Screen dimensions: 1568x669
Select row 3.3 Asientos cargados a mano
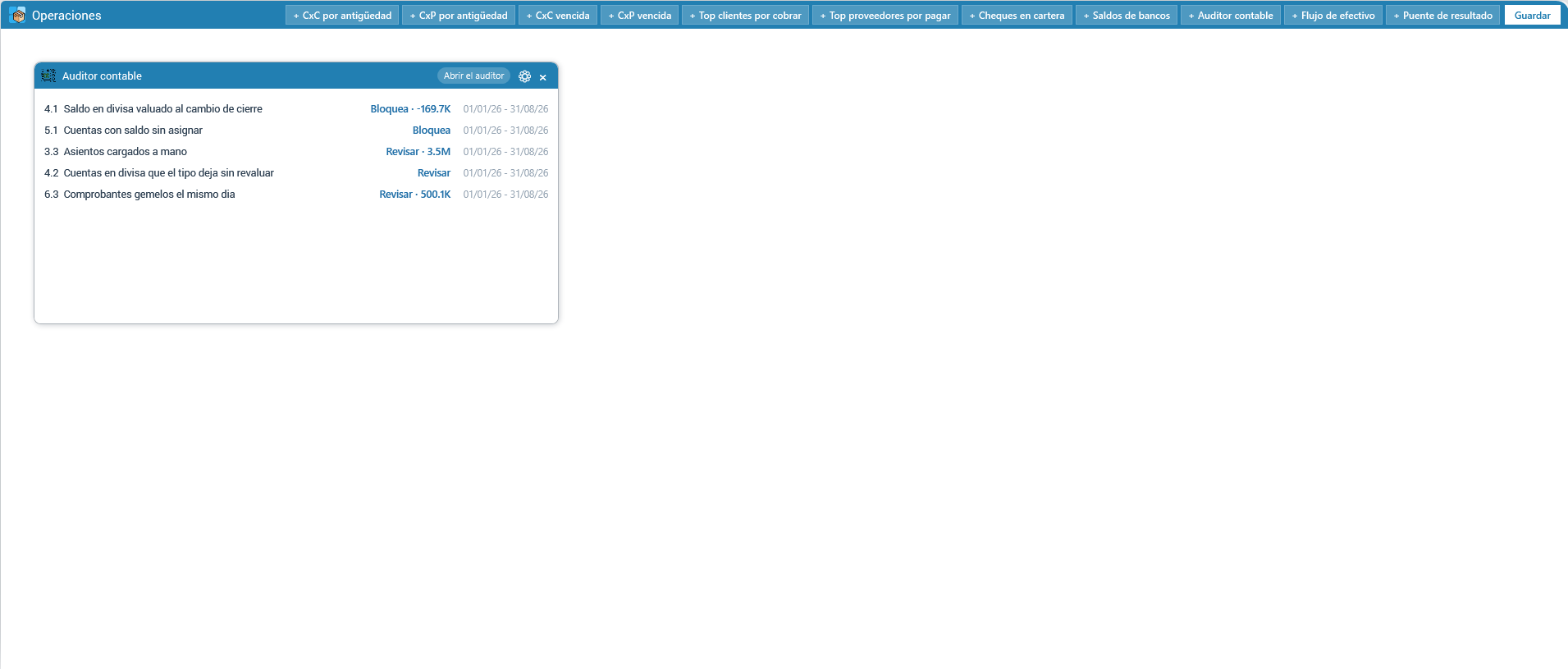pos(296,152)
